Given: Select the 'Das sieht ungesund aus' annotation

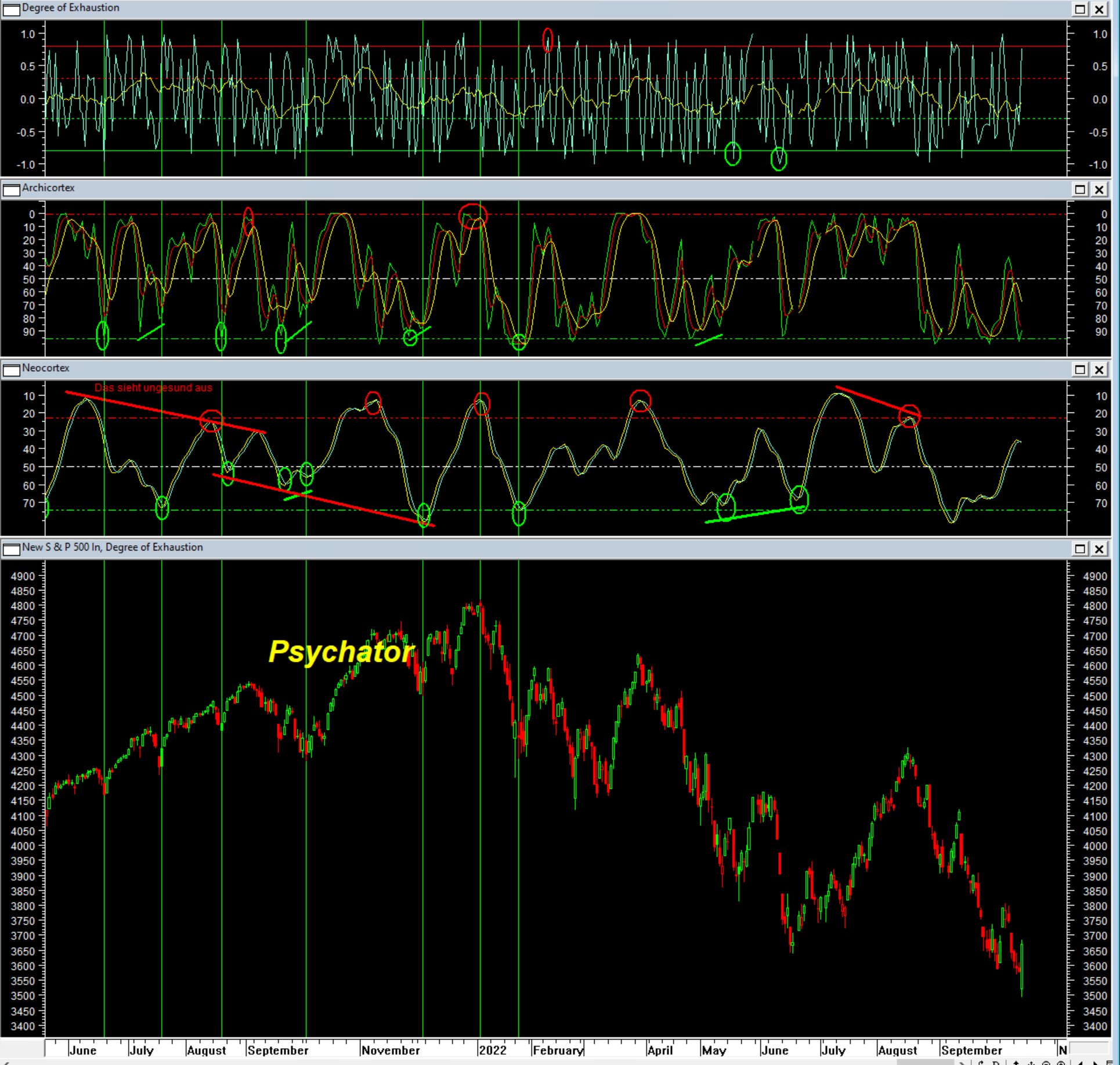Looking at the screenshot, I should coord(153,387).
